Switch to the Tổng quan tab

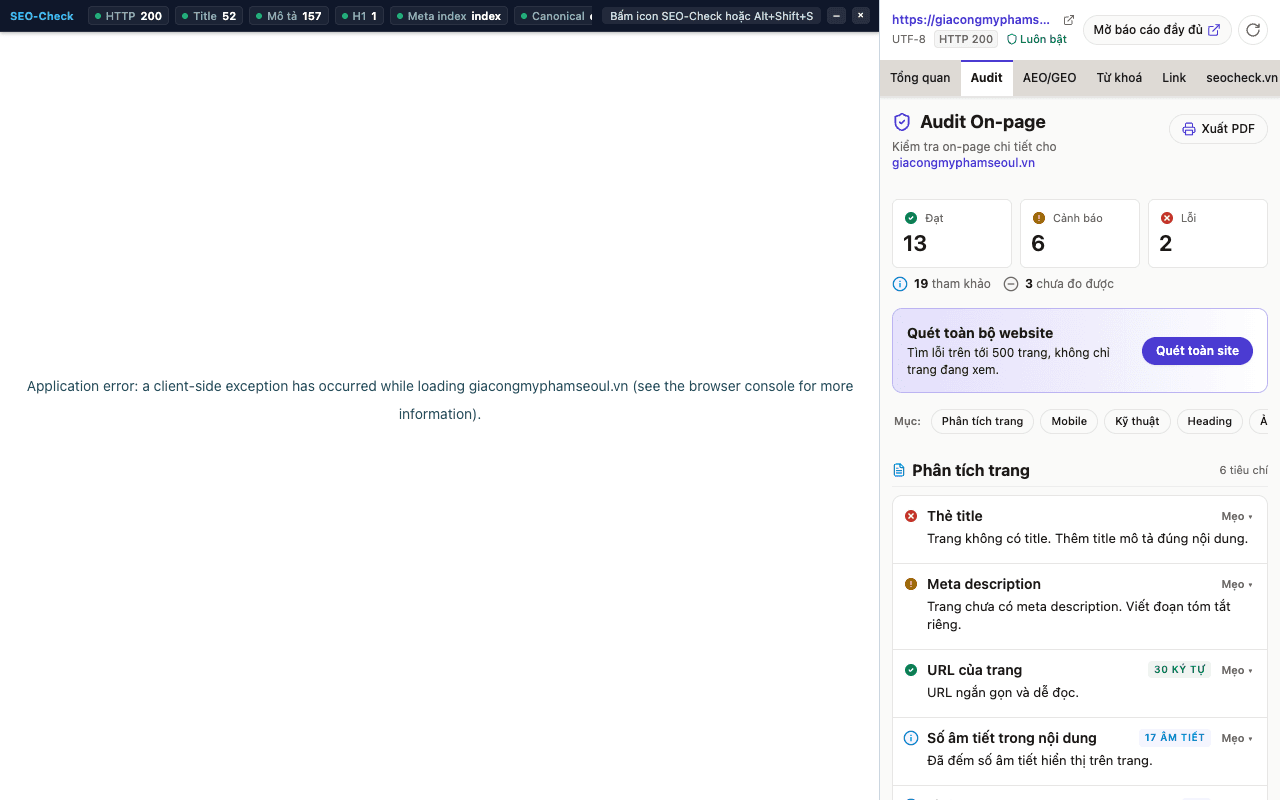point(920,78)
